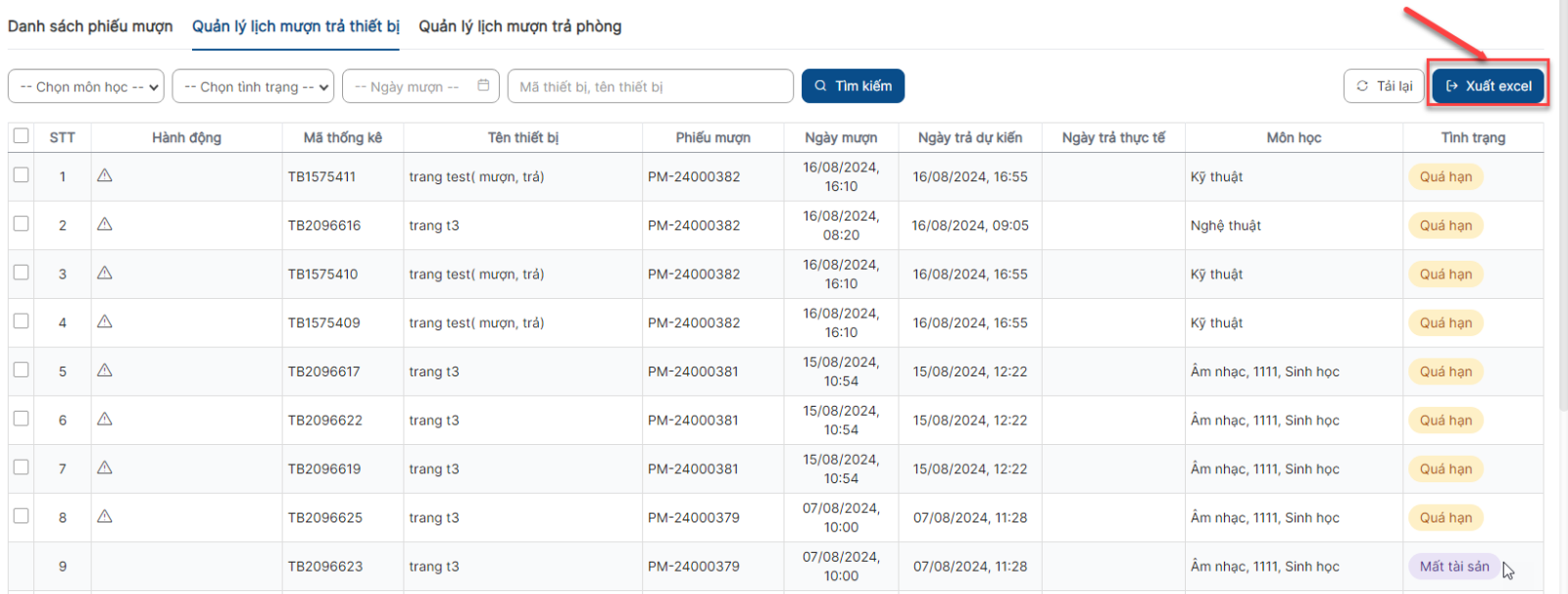Image resolution: width=1568 pixels, height=594 pixels.
Task: Open the Ngày mượn date picker
Action: [420, 86]
